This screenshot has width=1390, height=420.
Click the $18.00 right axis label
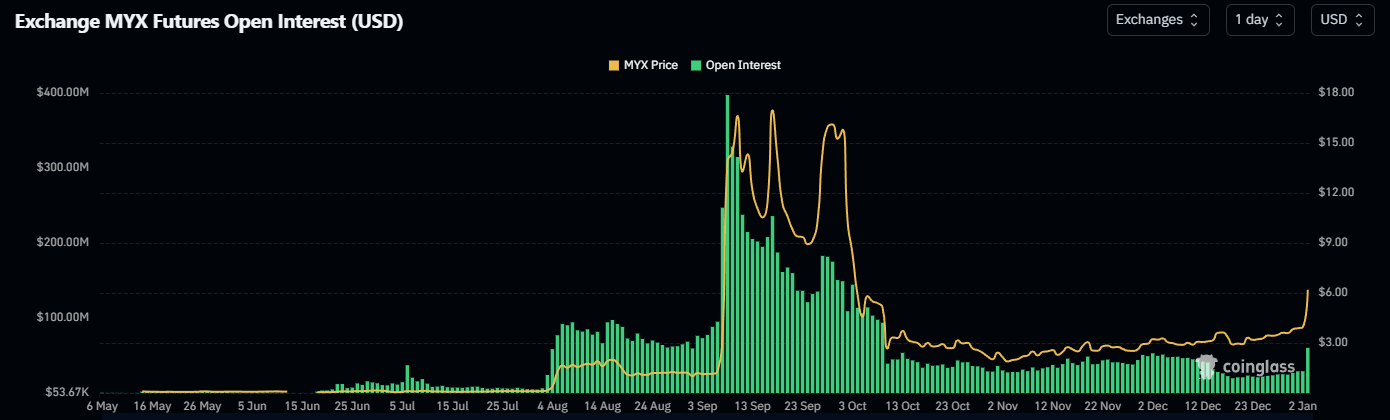pos(1337,93)
